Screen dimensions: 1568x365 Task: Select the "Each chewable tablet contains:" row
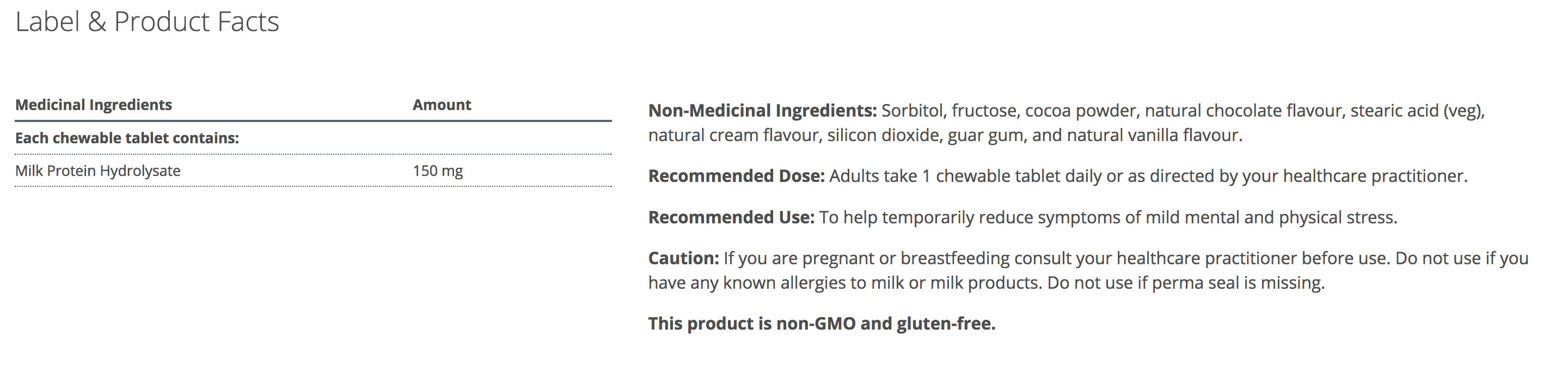127,138
